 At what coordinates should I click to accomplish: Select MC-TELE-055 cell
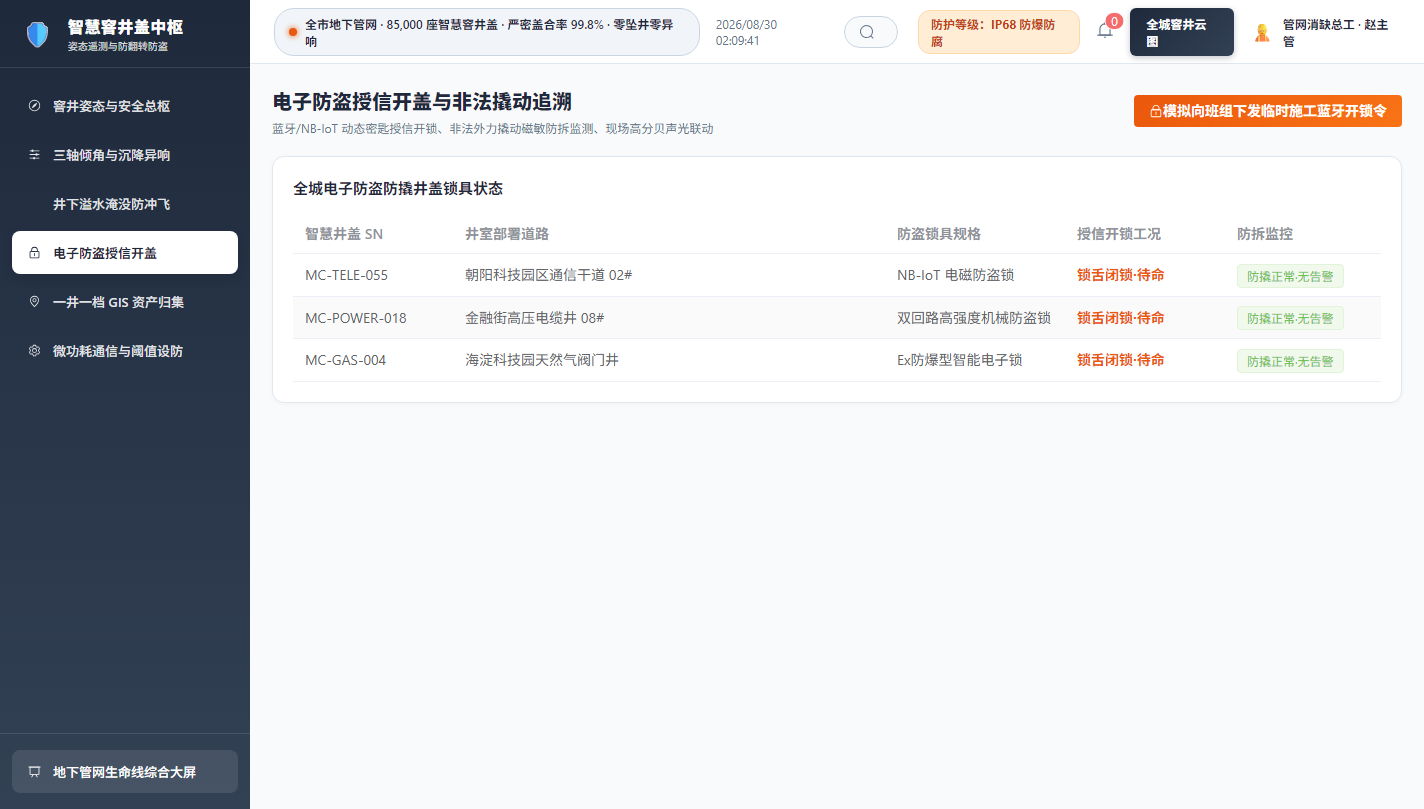[x=347, y=275]
